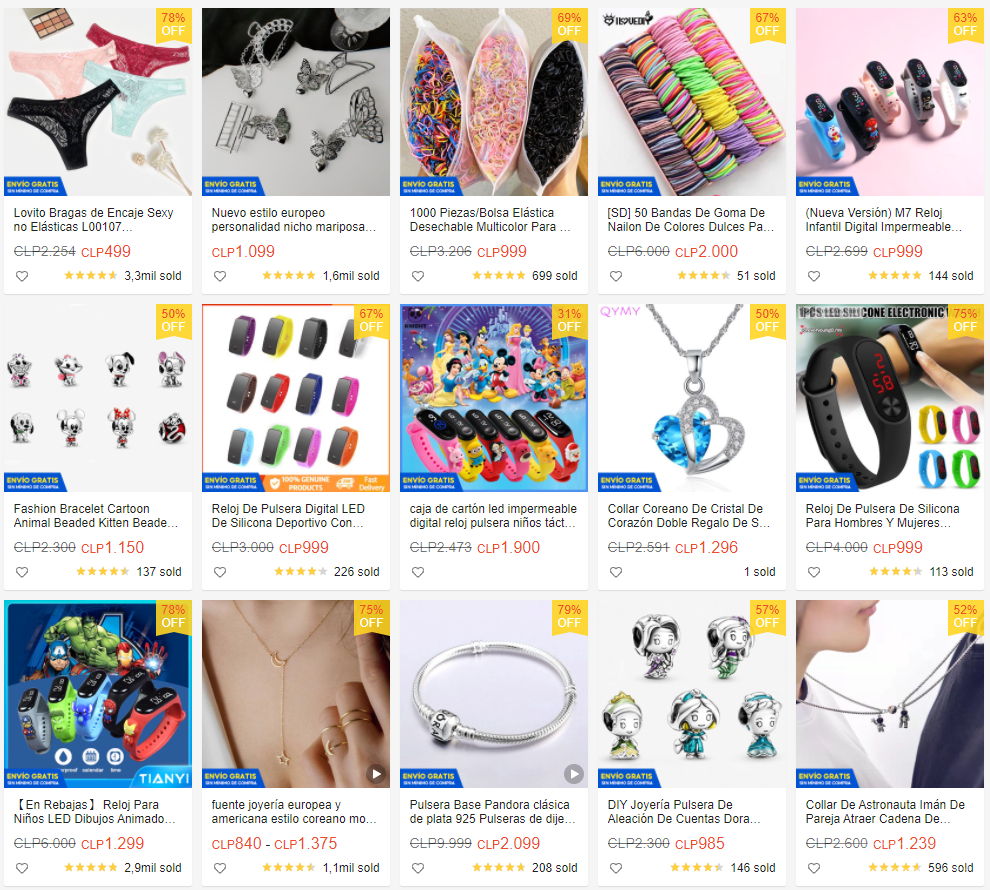This screenshot has height=890, width=990.
Task: Like the Collar De Astronauta Imán necklace
Action: click(x=814, y=868)
